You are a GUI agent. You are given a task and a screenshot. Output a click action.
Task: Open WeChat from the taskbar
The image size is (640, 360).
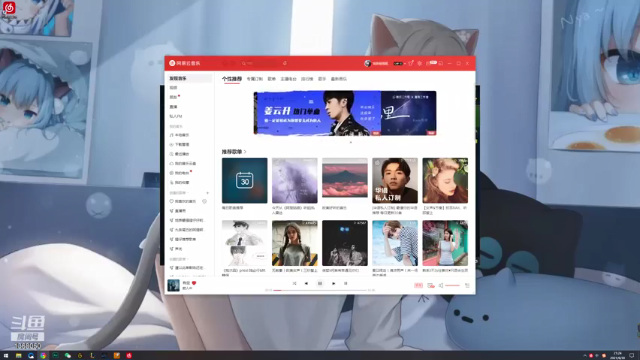[x=67, y=356]
